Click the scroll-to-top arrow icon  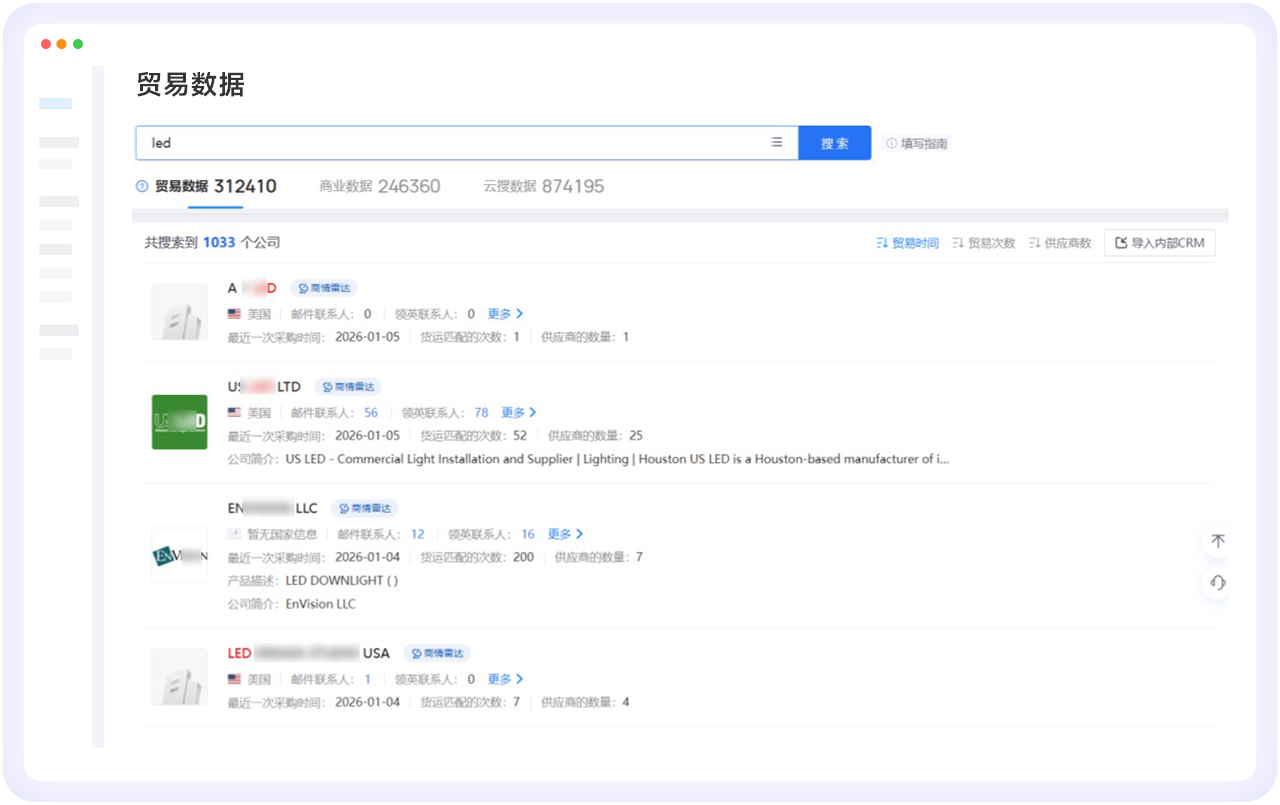[x=1217, y=541]
